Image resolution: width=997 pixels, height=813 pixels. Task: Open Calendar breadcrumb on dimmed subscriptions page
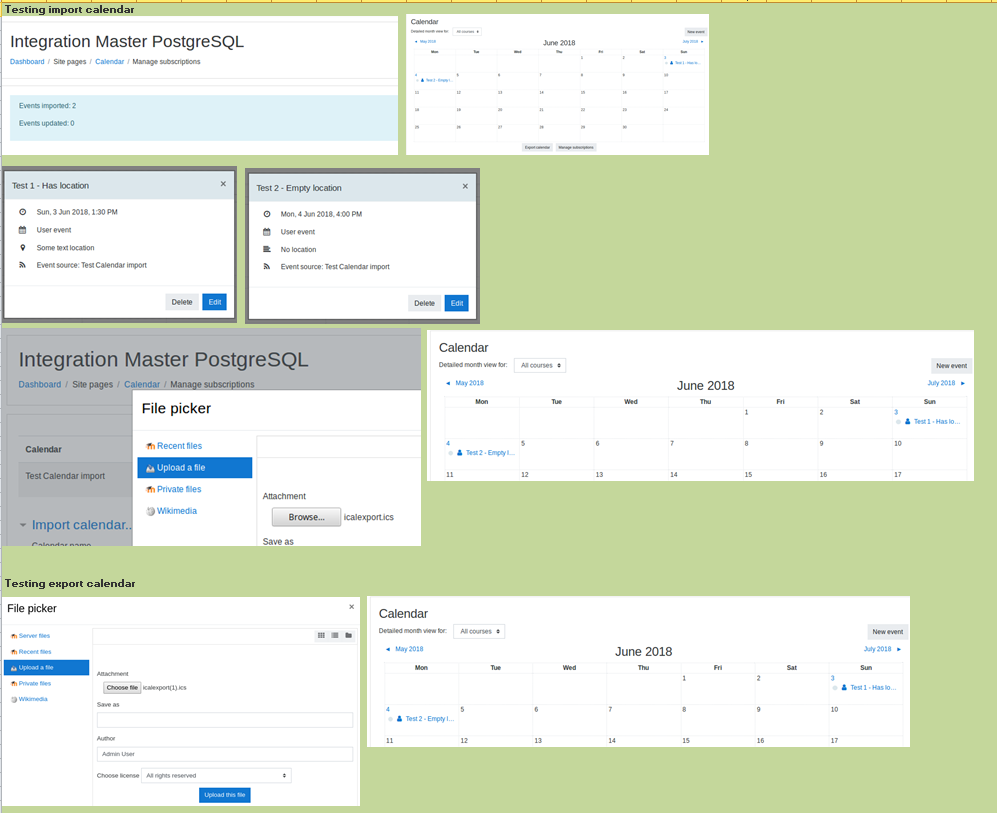pos(142,384)
